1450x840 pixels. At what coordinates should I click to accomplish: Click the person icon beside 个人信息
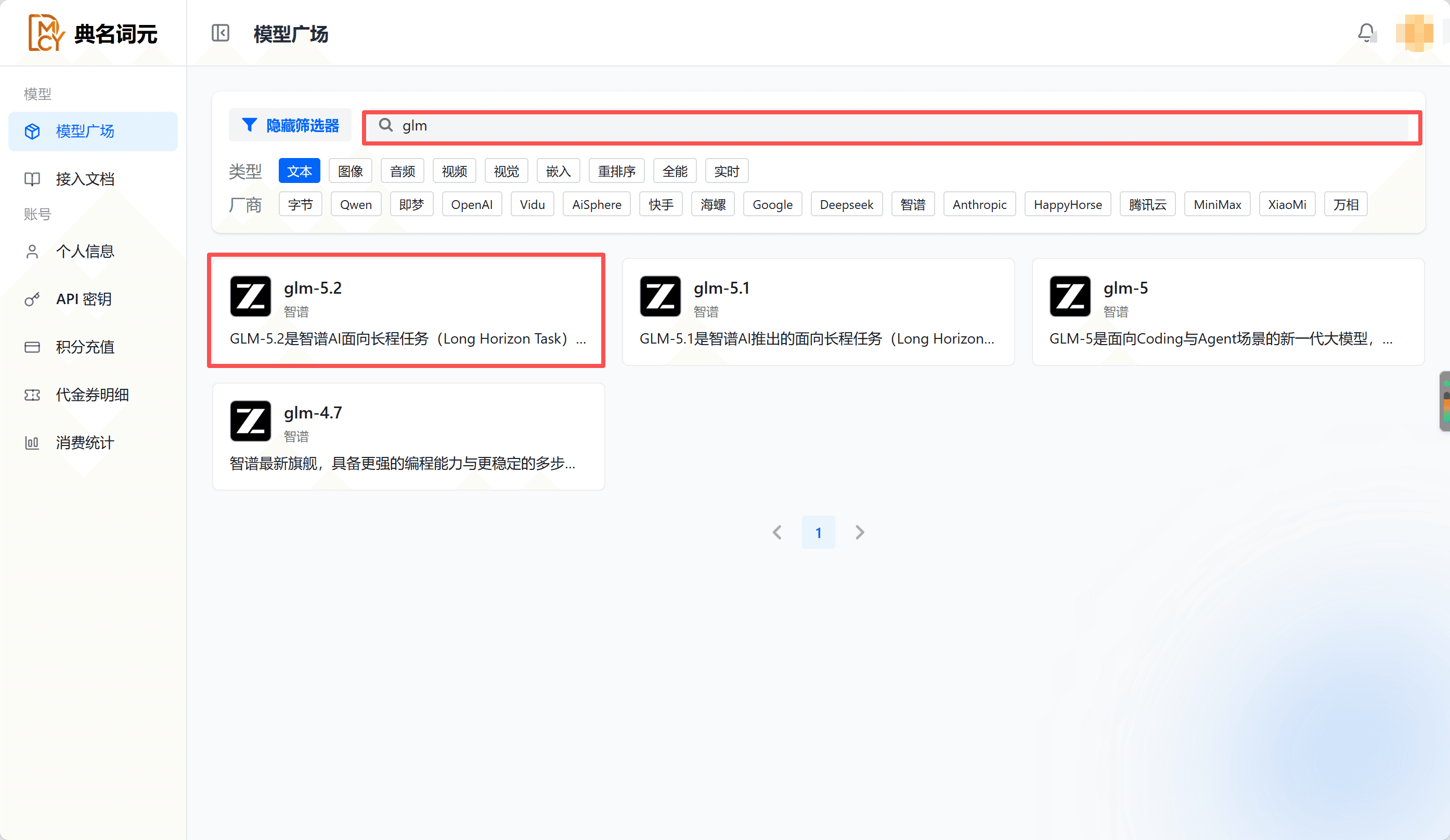click(x=32, y=251)
